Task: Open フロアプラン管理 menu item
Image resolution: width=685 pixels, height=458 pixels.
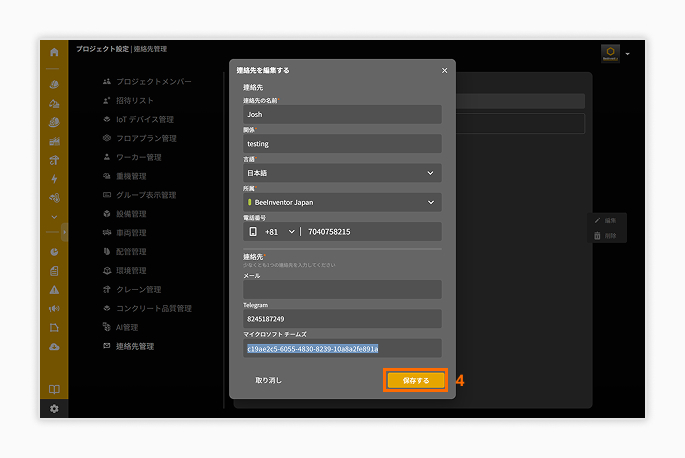Action: click(140, 138)
